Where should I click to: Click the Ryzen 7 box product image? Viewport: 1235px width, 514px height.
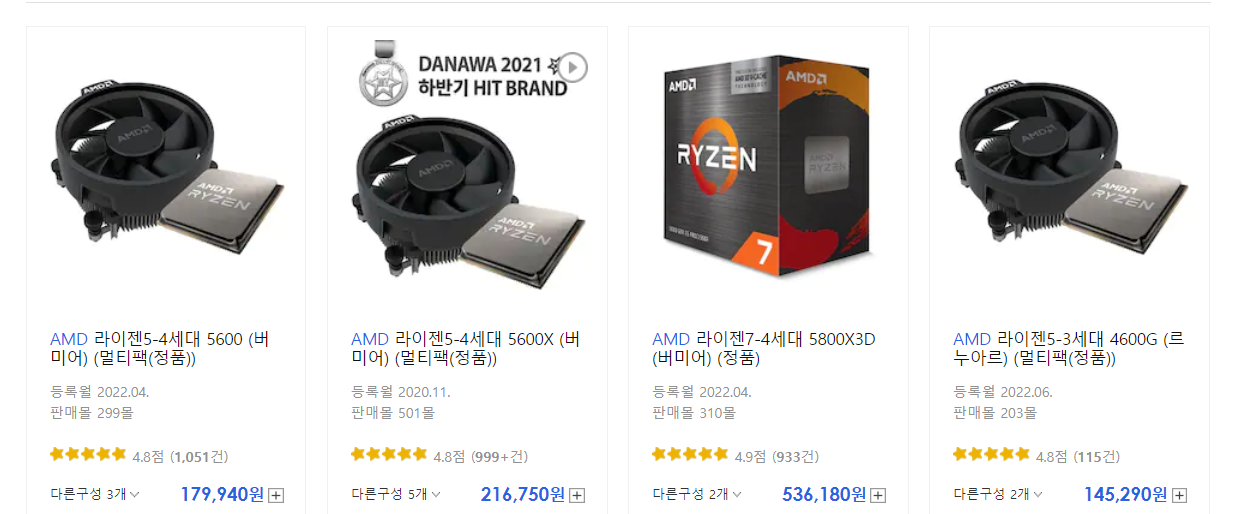point(768,166)
